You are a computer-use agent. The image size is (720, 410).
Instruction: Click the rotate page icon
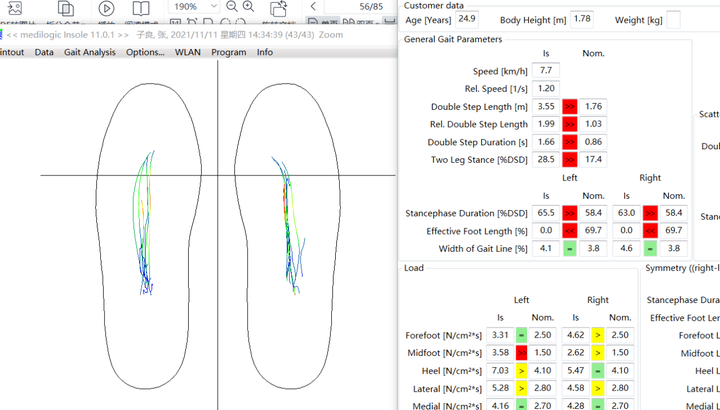pyautogui.click(x=280, y=7)
